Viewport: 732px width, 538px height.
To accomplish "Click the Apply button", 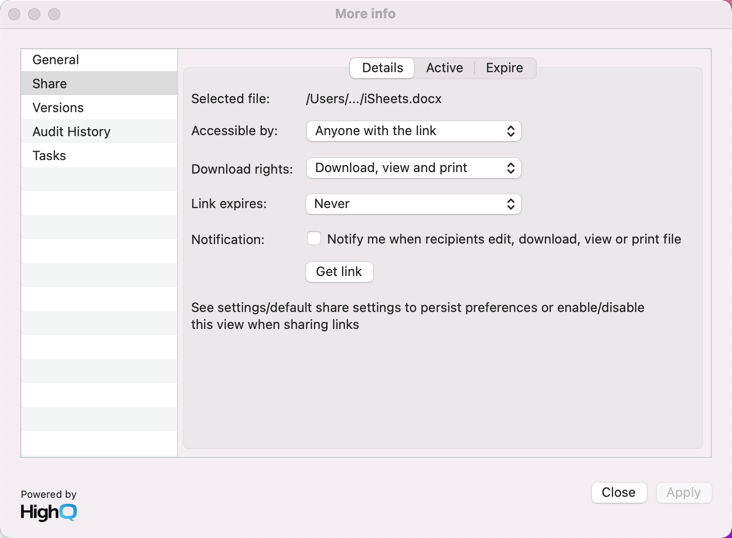I will click(x=684, y=493).
